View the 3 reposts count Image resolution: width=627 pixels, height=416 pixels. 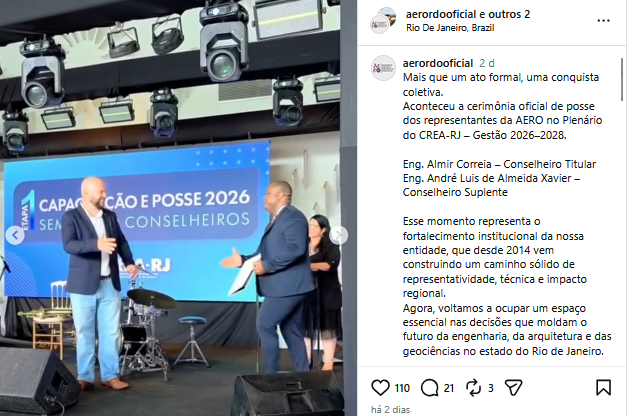(x=491, y=388)
